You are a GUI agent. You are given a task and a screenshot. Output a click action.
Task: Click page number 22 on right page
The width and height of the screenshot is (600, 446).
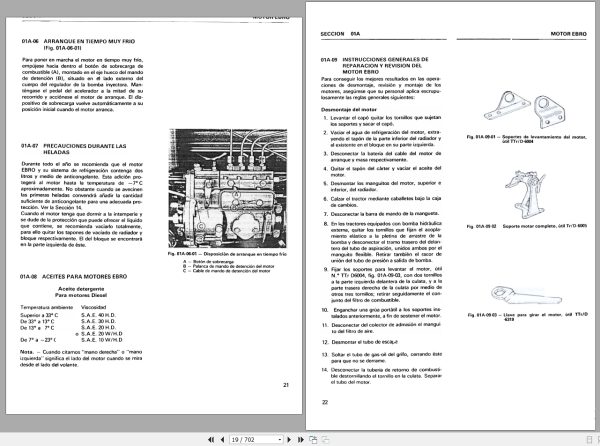pos(325,402)
